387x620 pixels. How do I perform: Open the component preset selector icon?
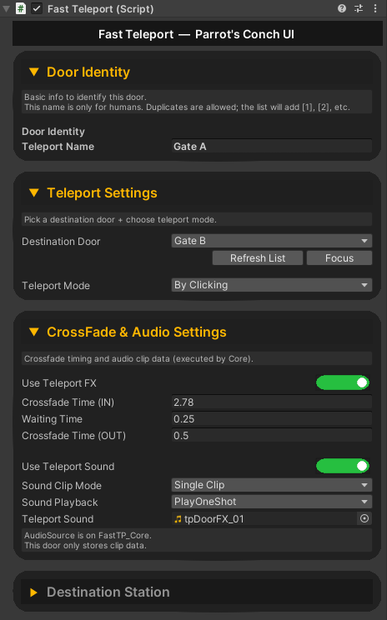pos(359,8)
